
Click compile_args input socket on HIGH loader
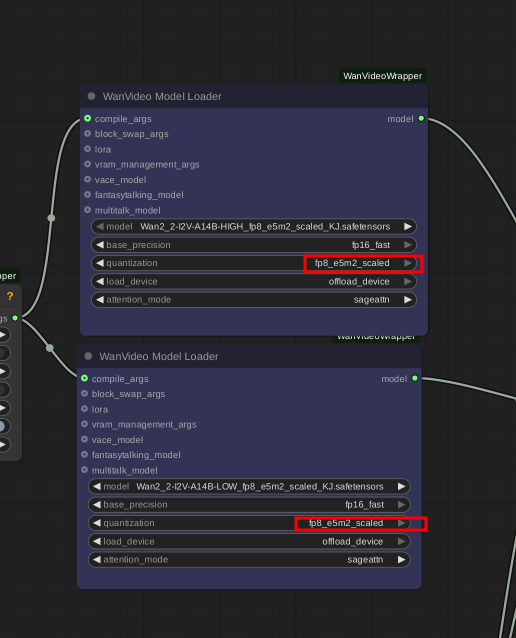(x=87, y=118)
